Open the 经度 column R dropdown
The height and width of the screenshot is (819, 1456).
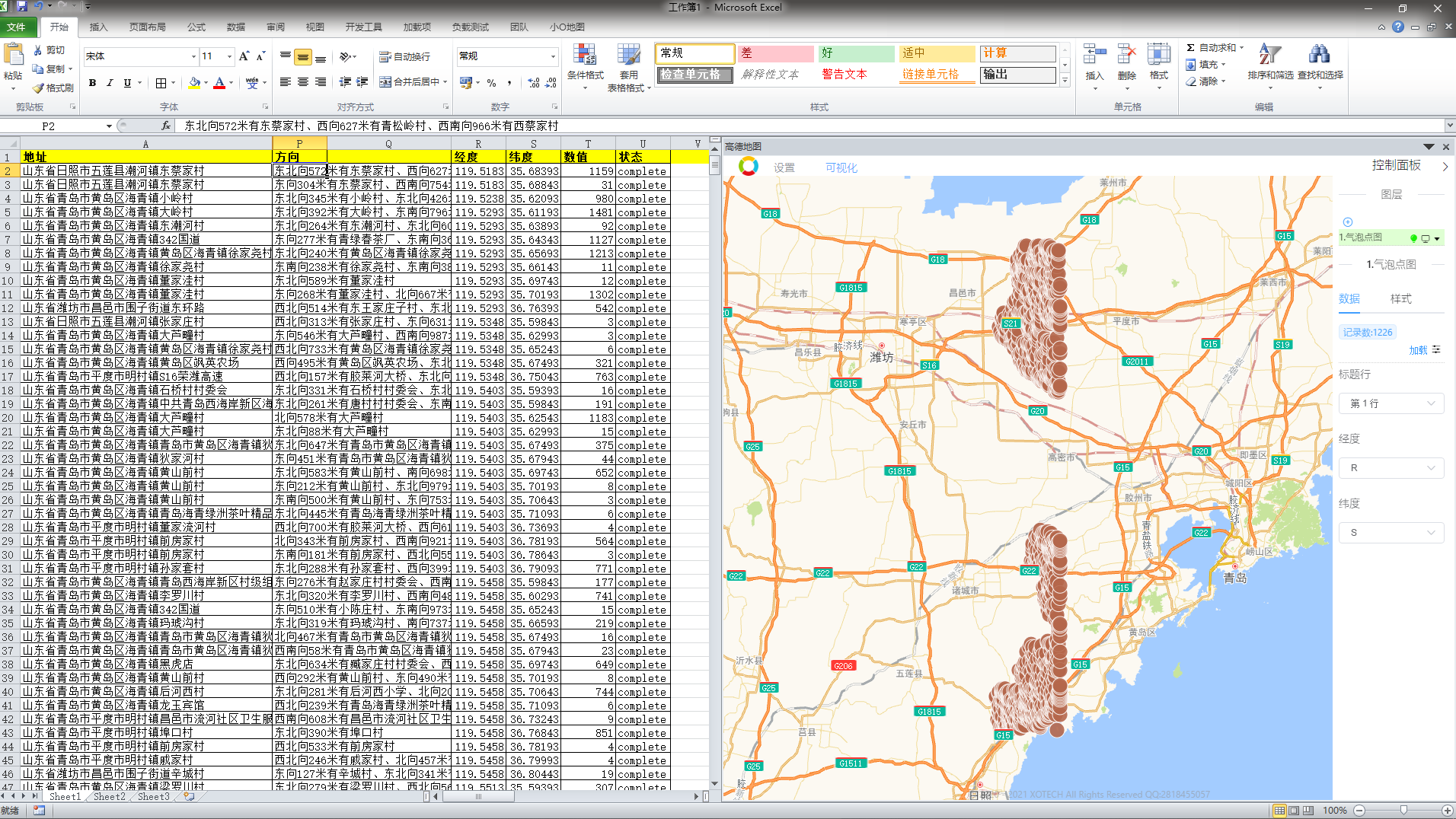[1391, 468]
